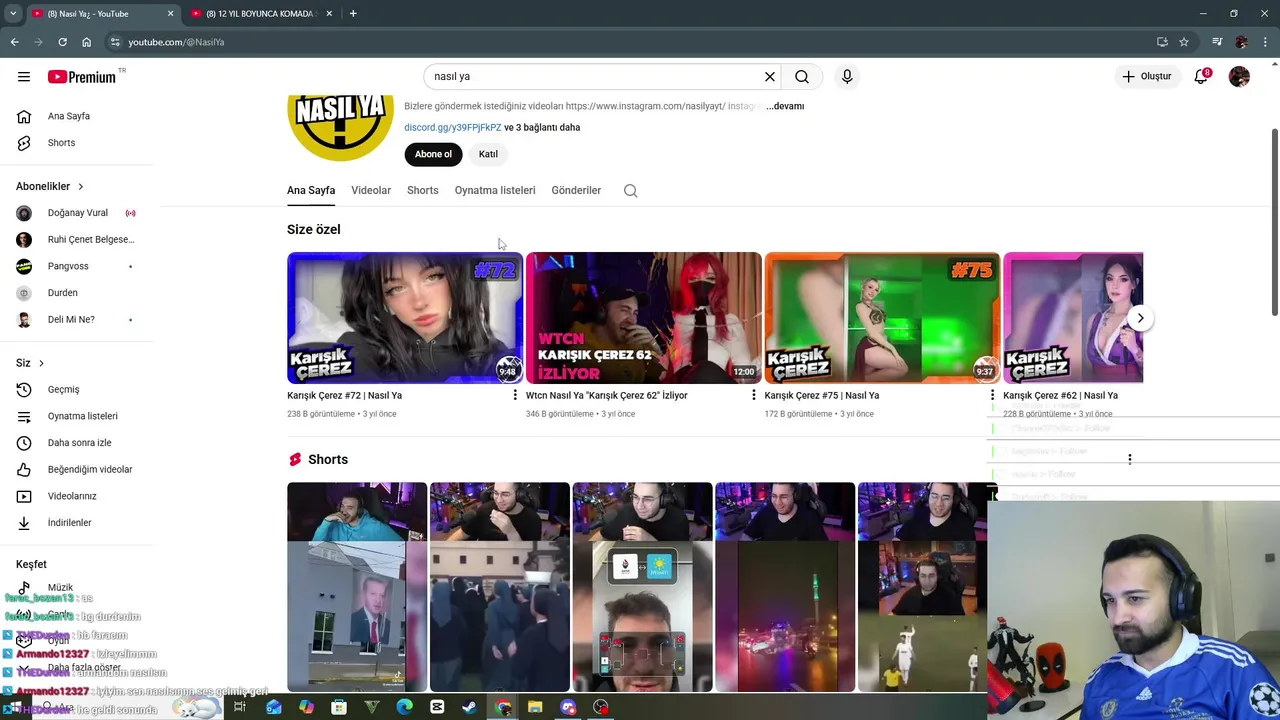Reload the page
Image resolution: width=1280 pixels, height=720 pixels.
(x=62, y=42)
